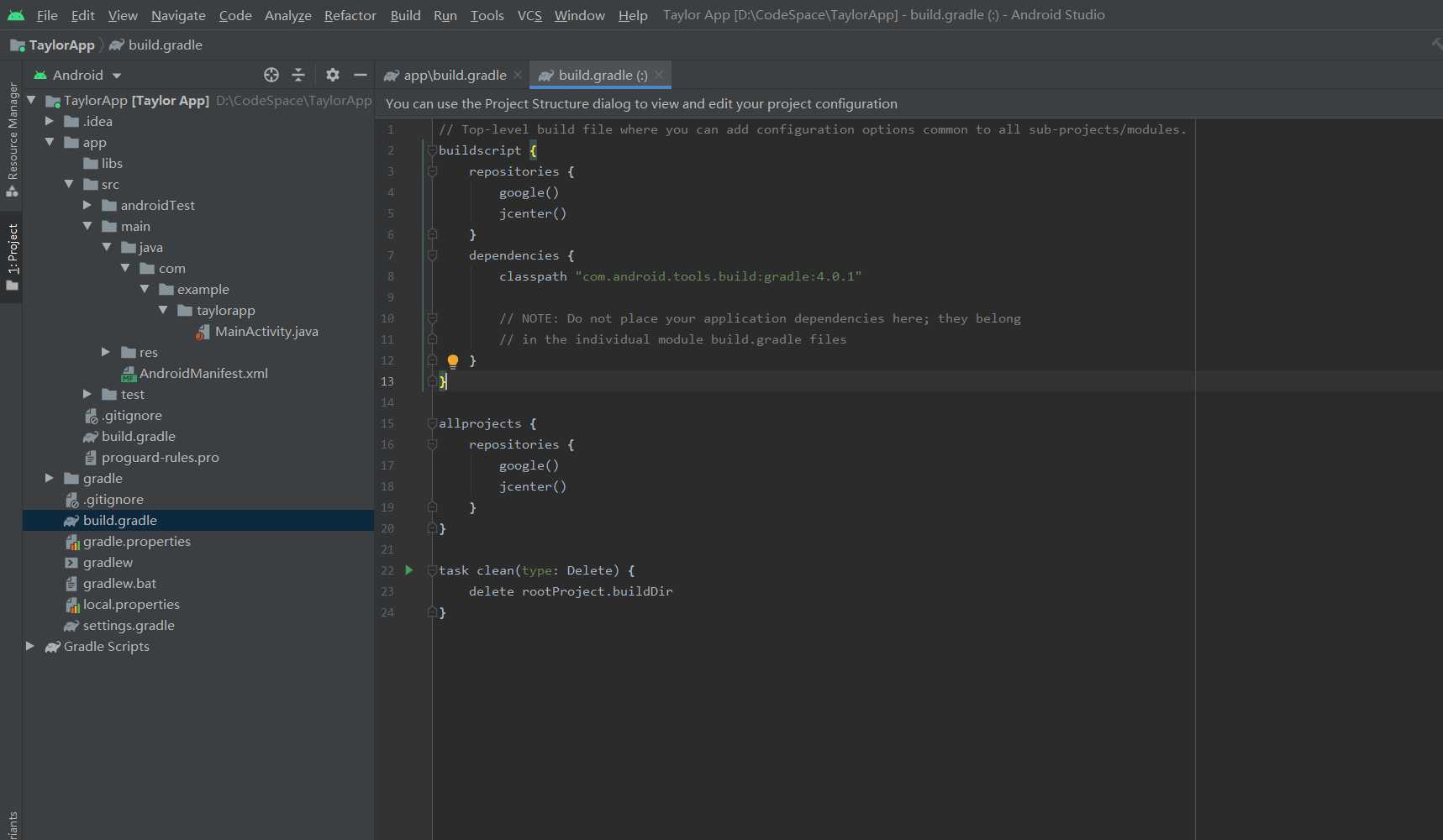Open the Refactor menu
1443x840 pixels.
[350, 15]
